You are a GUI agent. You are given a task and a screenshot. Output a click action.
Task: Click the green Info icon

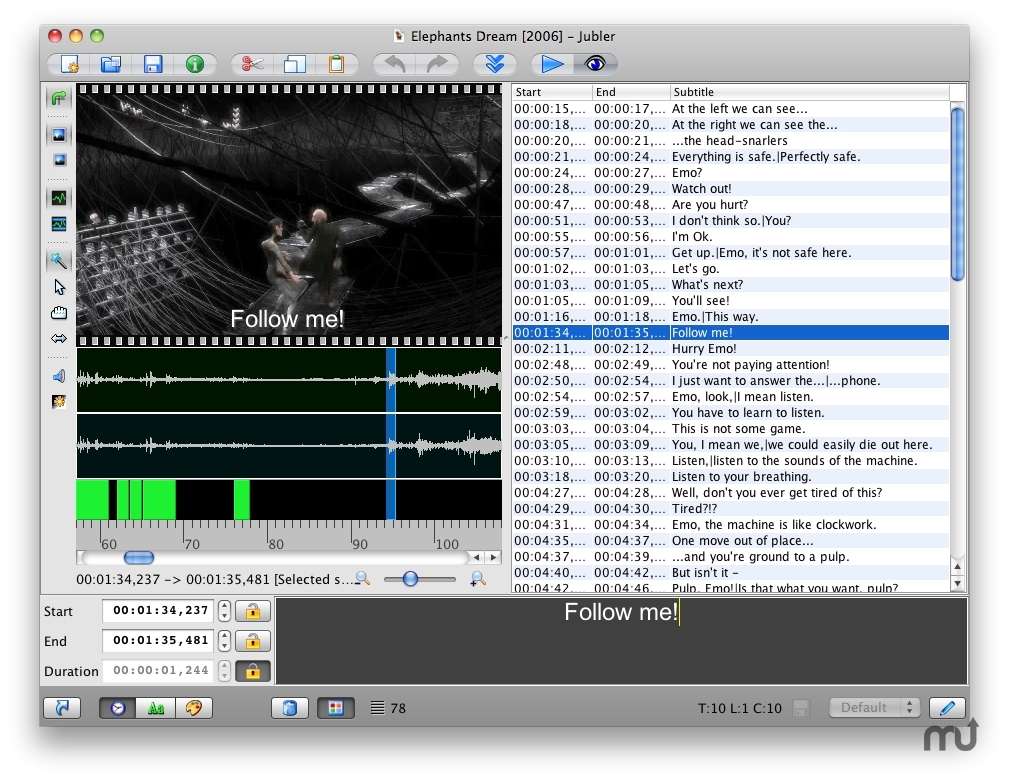(195, 64)
